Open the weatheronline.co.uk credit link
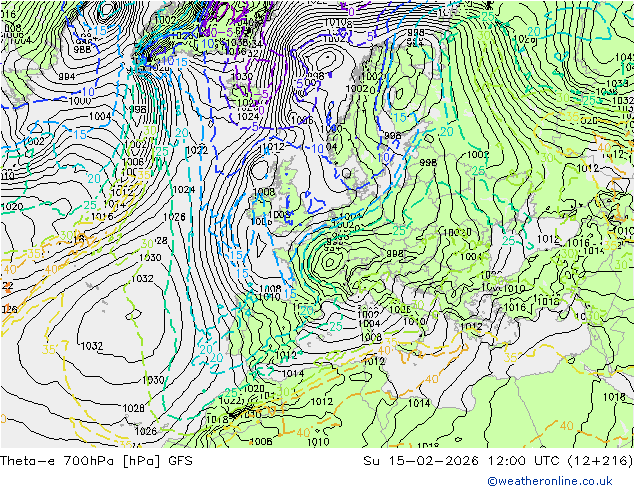The width and height of the screenshot is (634, 490). pyautogui.click(x=550, y=481)
